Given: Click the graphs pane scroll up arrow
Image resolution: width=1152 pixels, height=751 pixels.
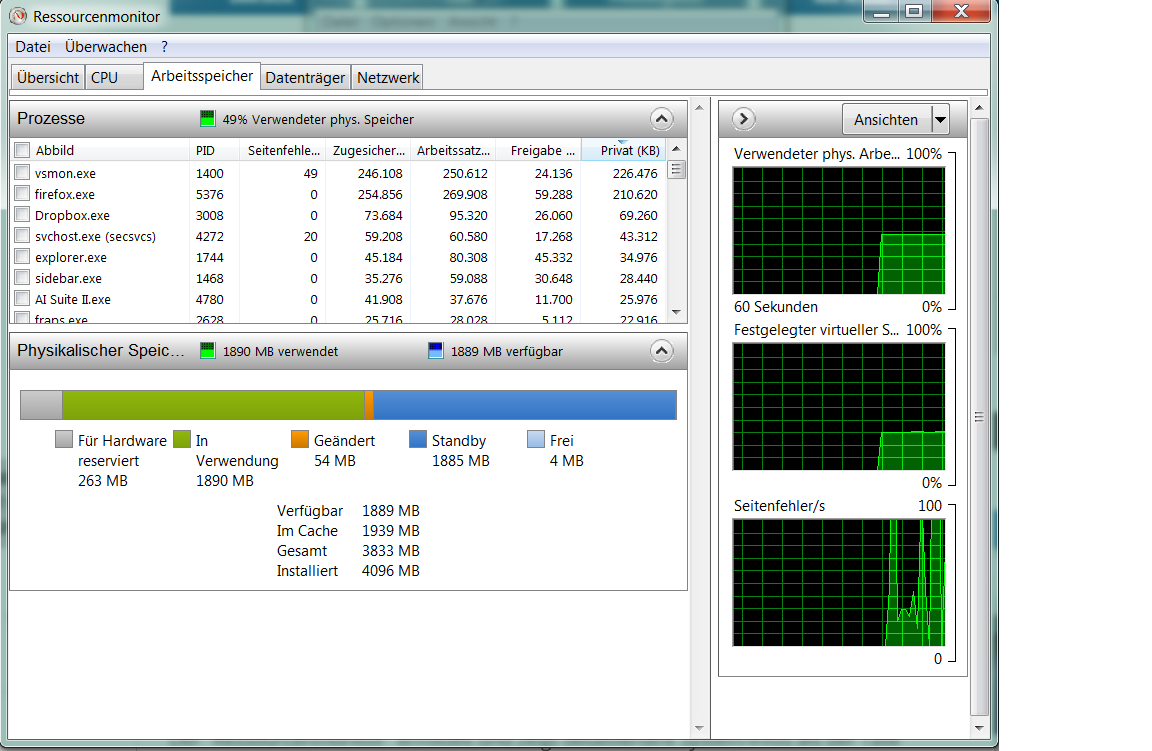Looking at the screenshot, I should [979, 108].
